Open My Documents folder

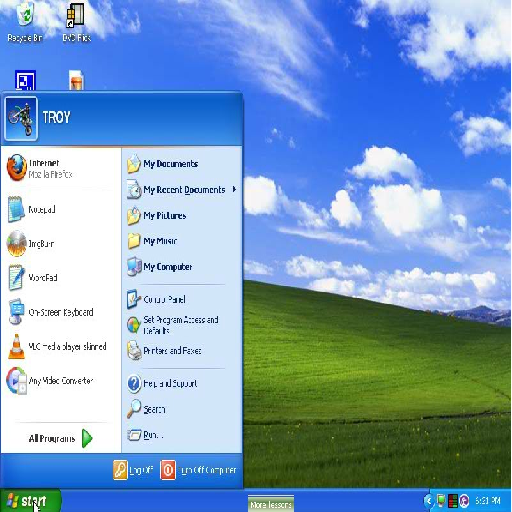pyautogui.click(x=182, y=164)
